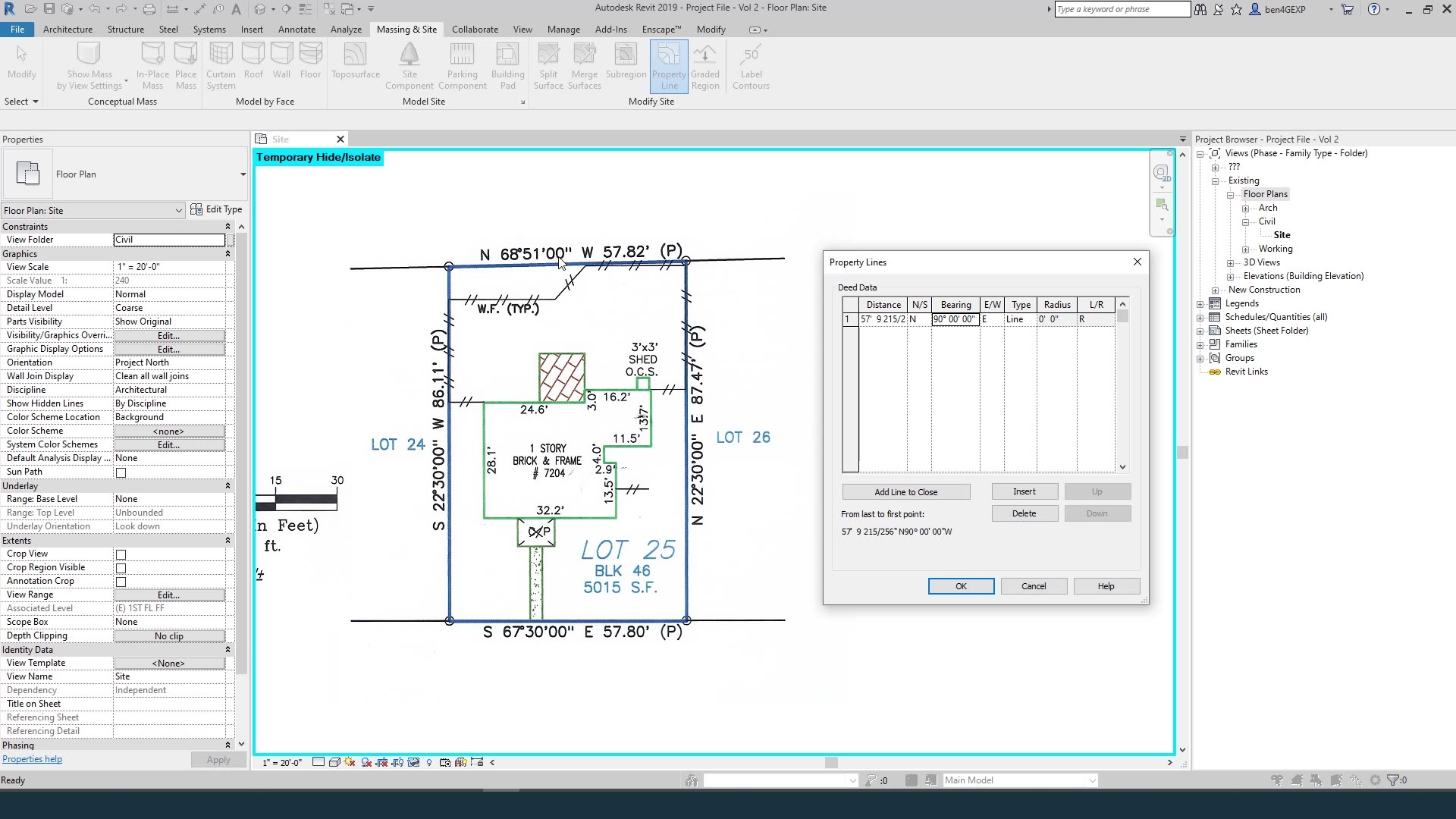Select the Annotate ribbon tab
The image size is (1456, 819).
click(x=297, y=28)
